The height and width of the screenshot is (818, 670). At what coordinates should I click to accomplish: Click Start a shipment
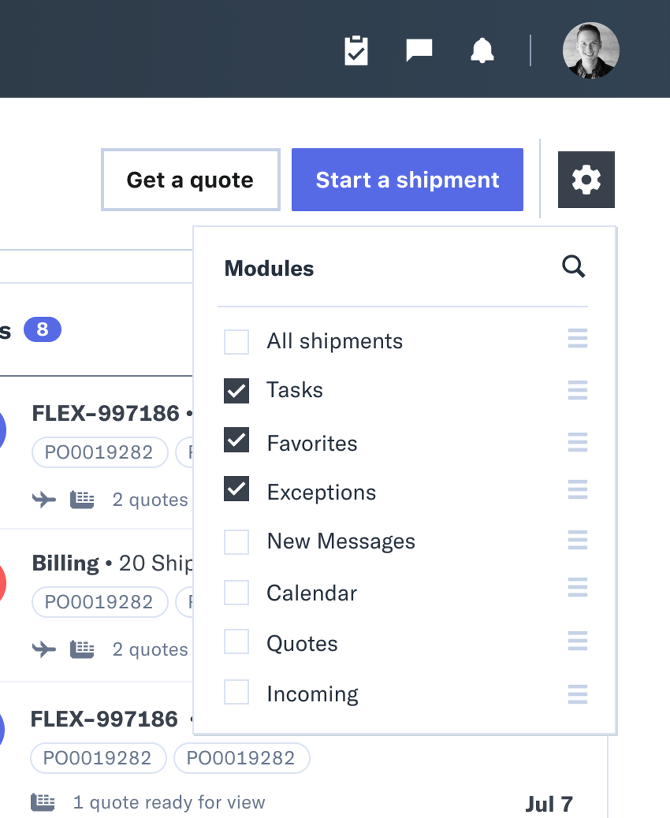tap(407, 179)
